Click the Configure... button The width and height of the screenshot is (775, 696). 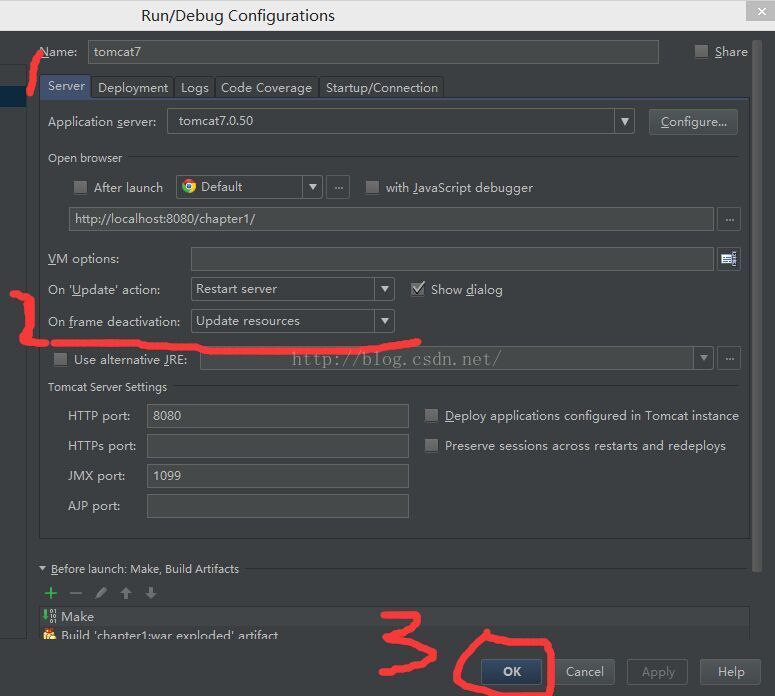(693, 122)
